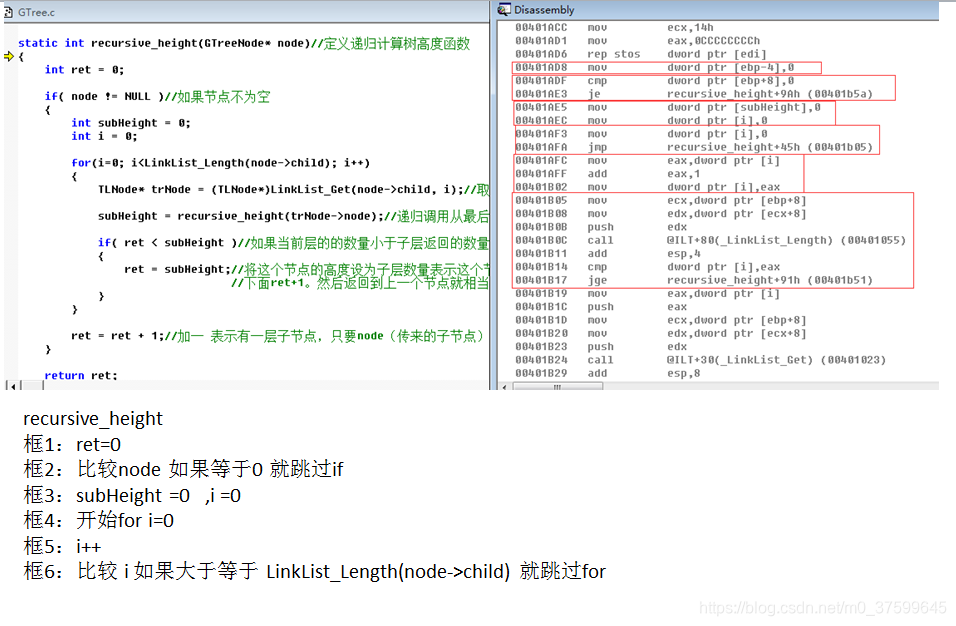Click disassembly line 00401ADF cmp [ebp+8],0

pos(654,81)
